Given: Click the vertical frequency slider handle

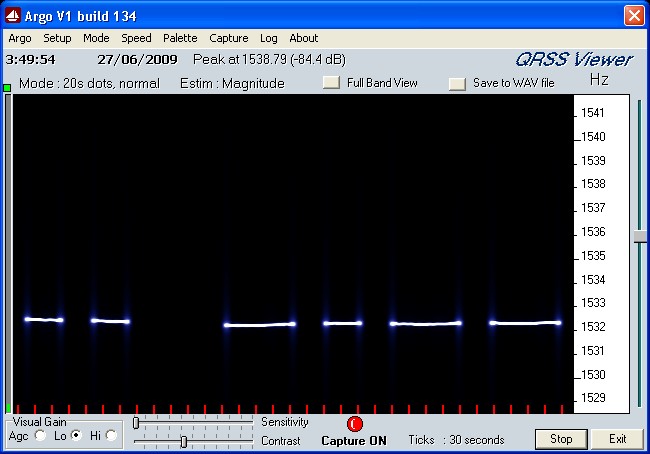Looking at the screenshot, I should (640, 236).
